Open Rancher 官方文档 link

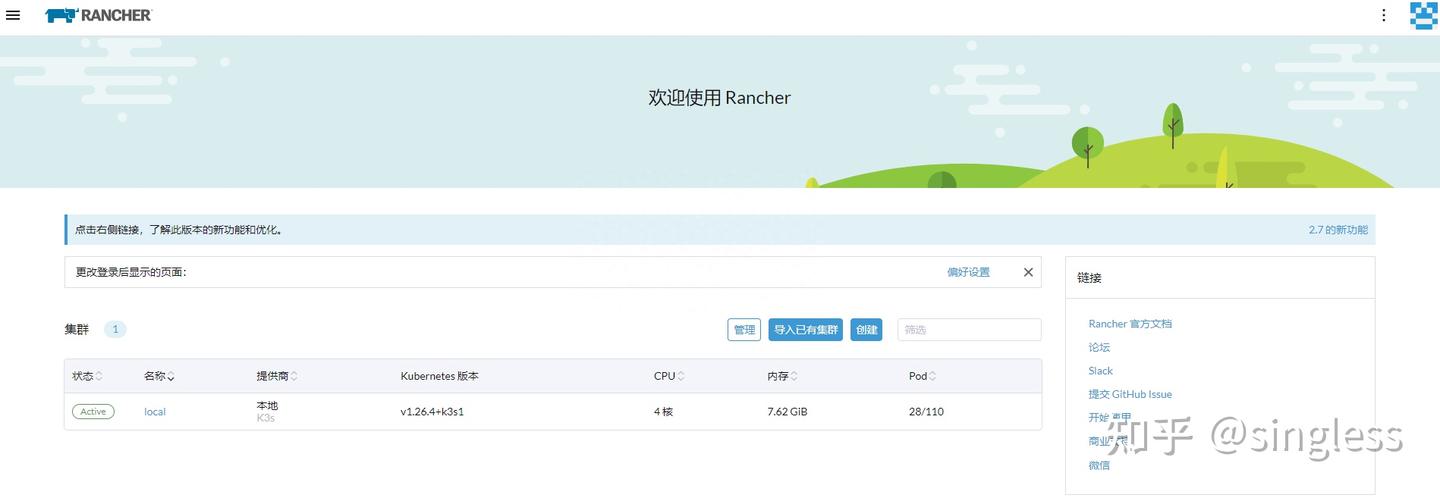click(x=1130, y=324)
